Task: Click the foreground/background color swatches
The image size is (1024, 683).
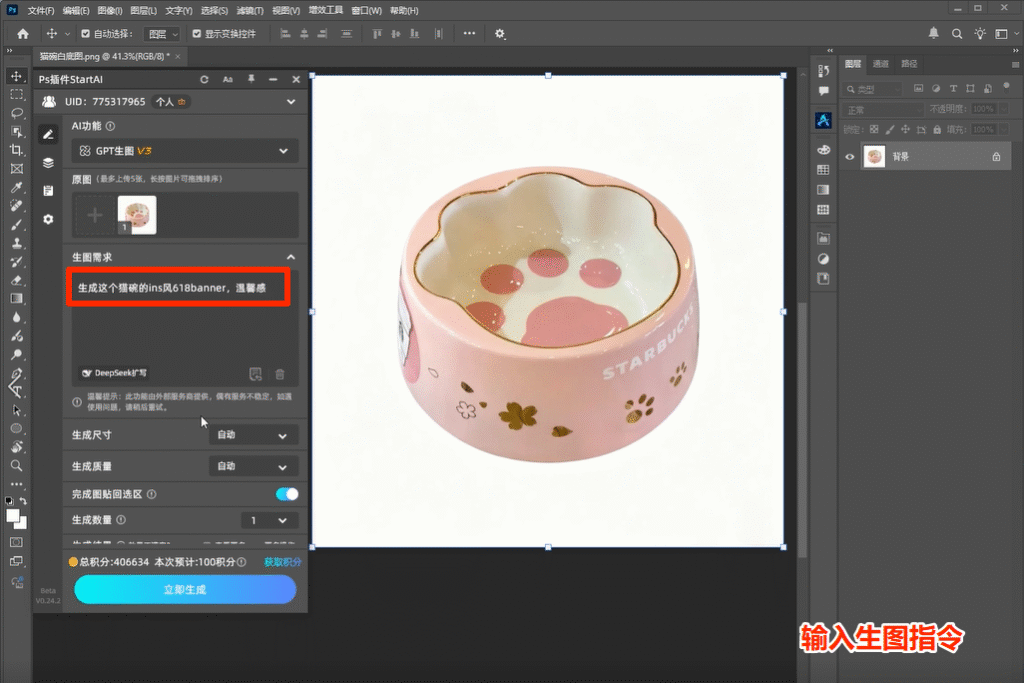Action: tap(16, 519)
